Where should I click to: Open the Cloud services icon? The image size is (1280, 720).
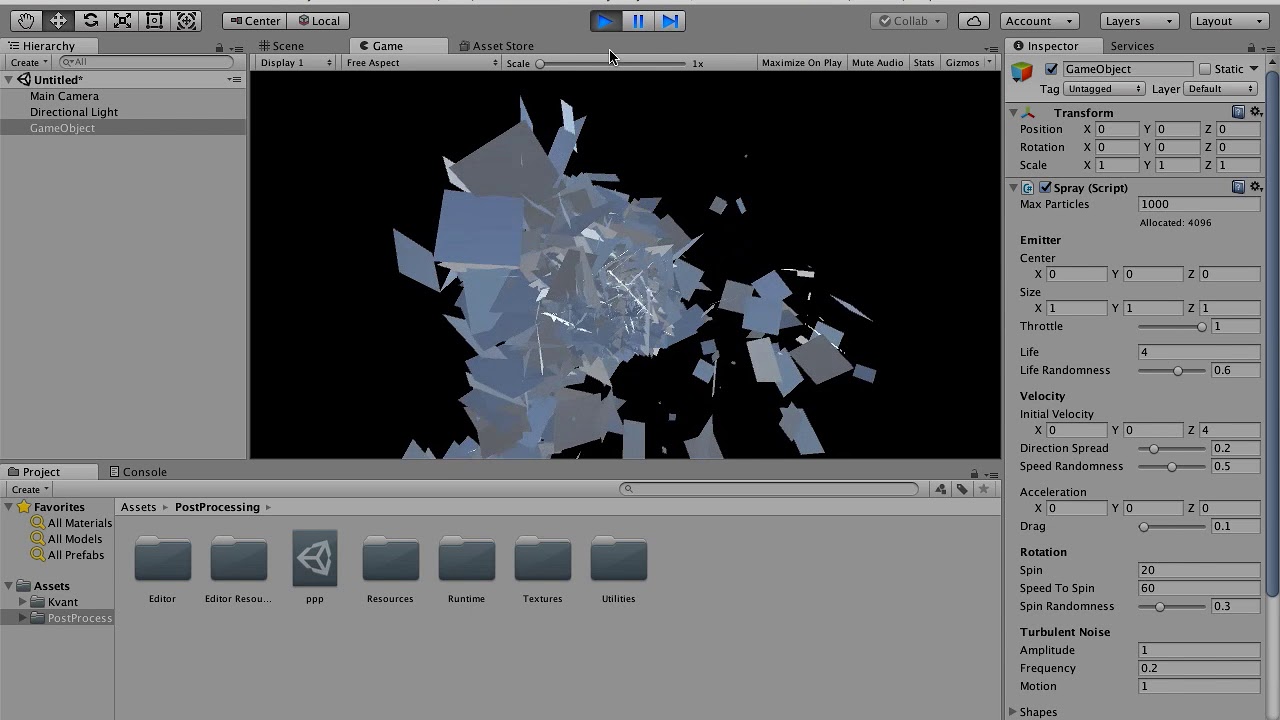click(974, 20)
